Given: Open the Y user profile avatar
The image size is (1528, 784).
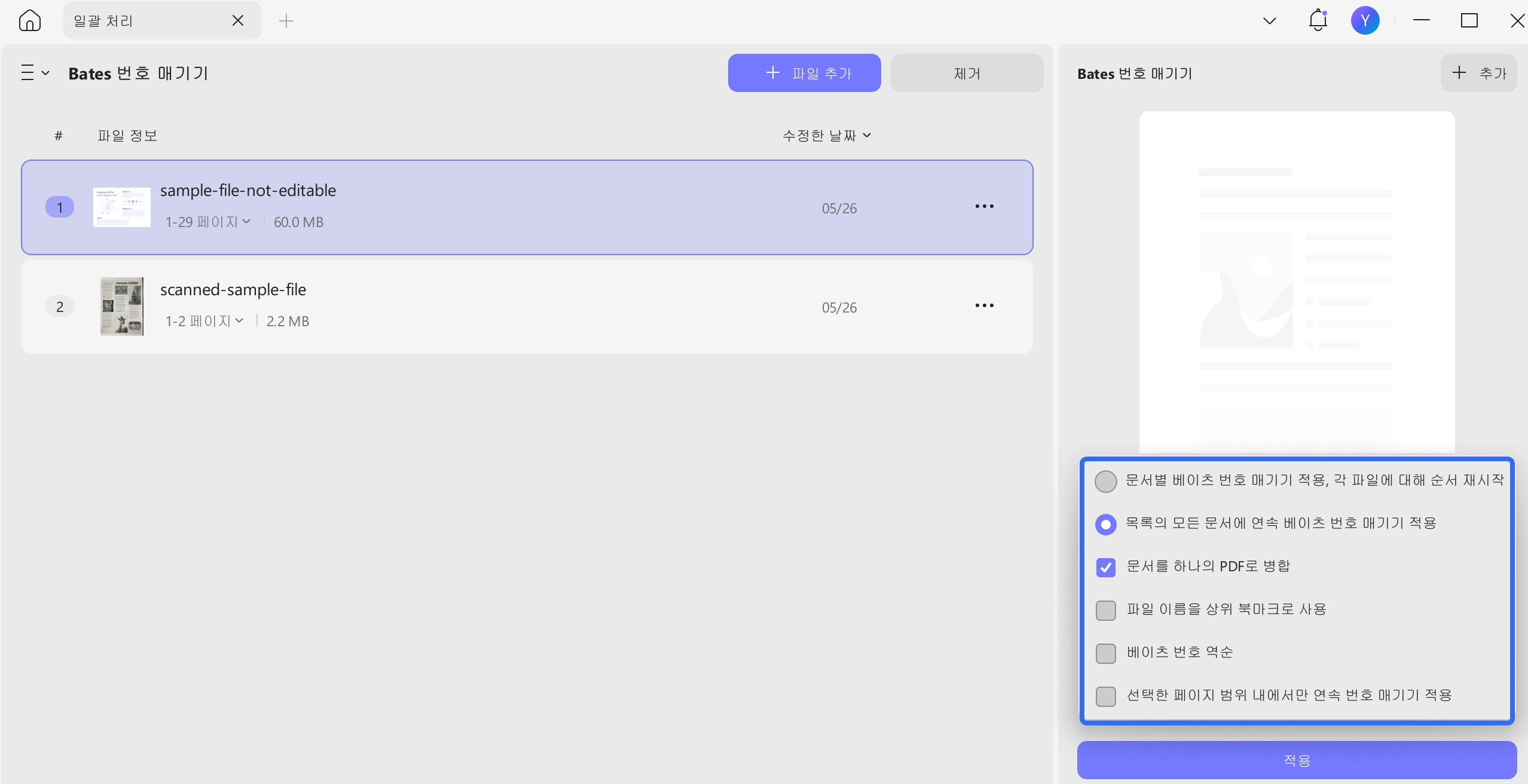Looking at the screenshot, I should click(1365, 20).
